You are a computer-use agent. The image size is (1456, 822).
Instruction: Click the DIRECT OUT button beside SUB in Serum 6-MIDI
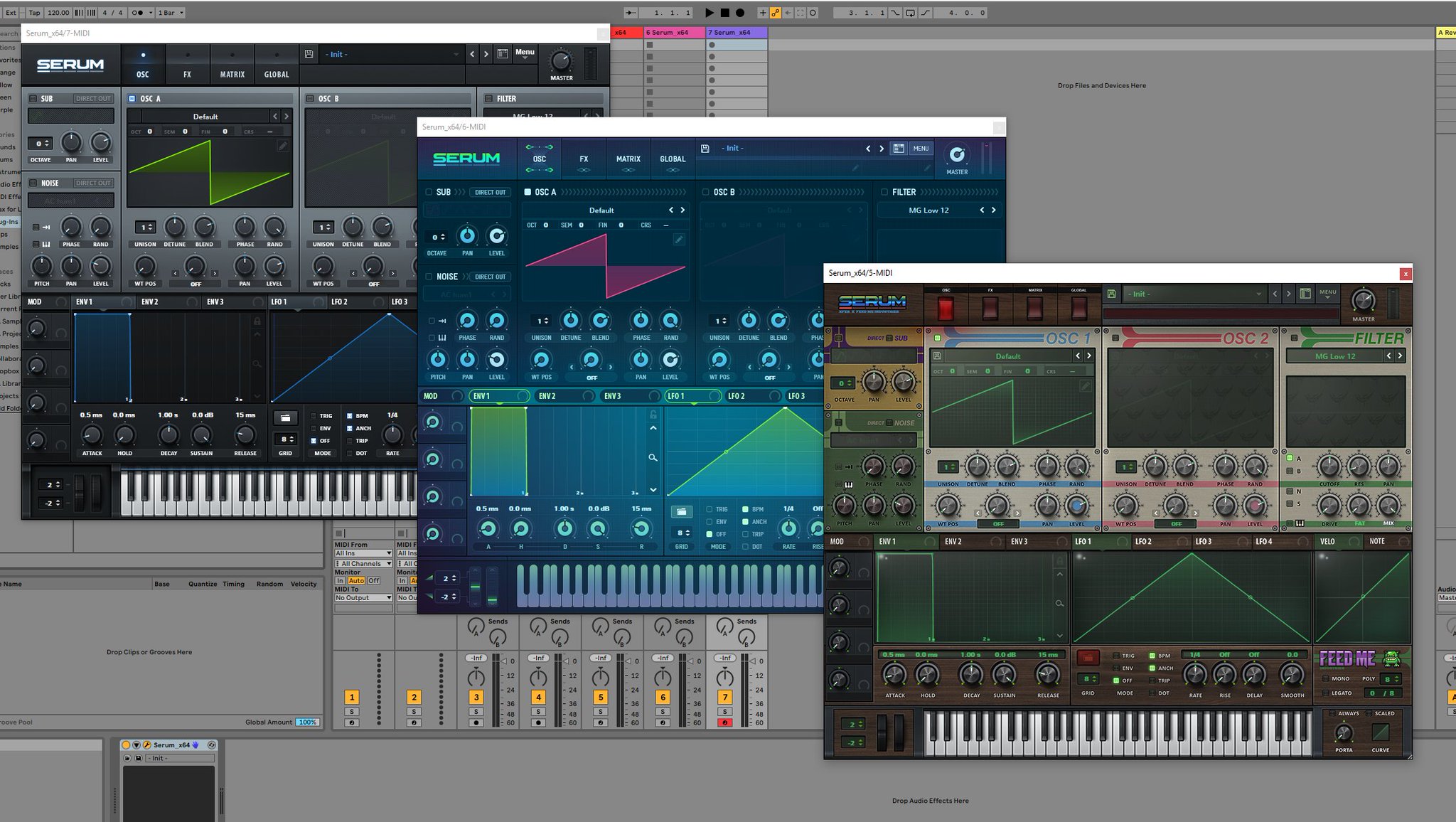pos(490,192)
